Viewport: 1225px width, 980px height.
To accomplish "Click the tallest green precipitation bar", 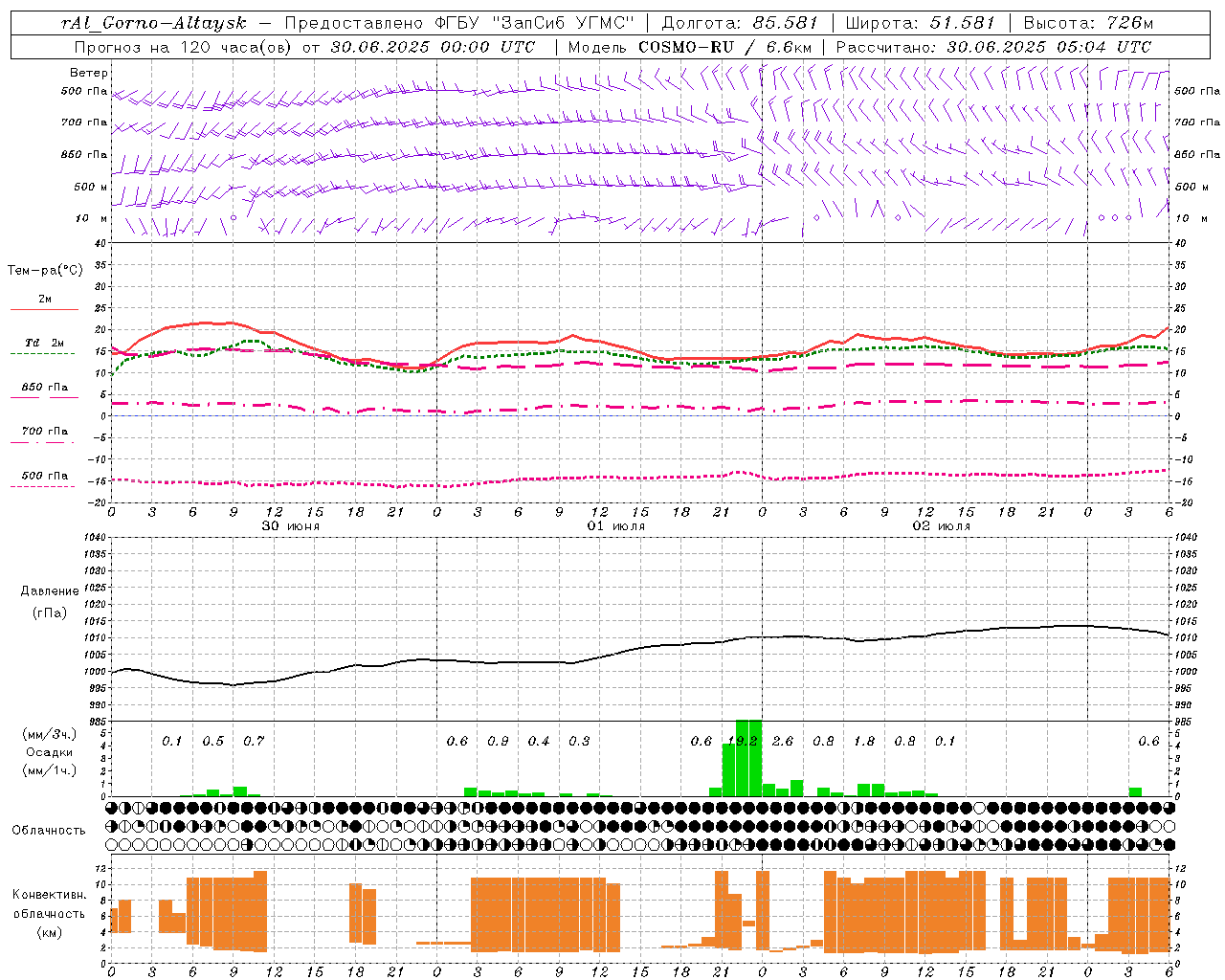I will pyautogui.click(x=748, y=757).
